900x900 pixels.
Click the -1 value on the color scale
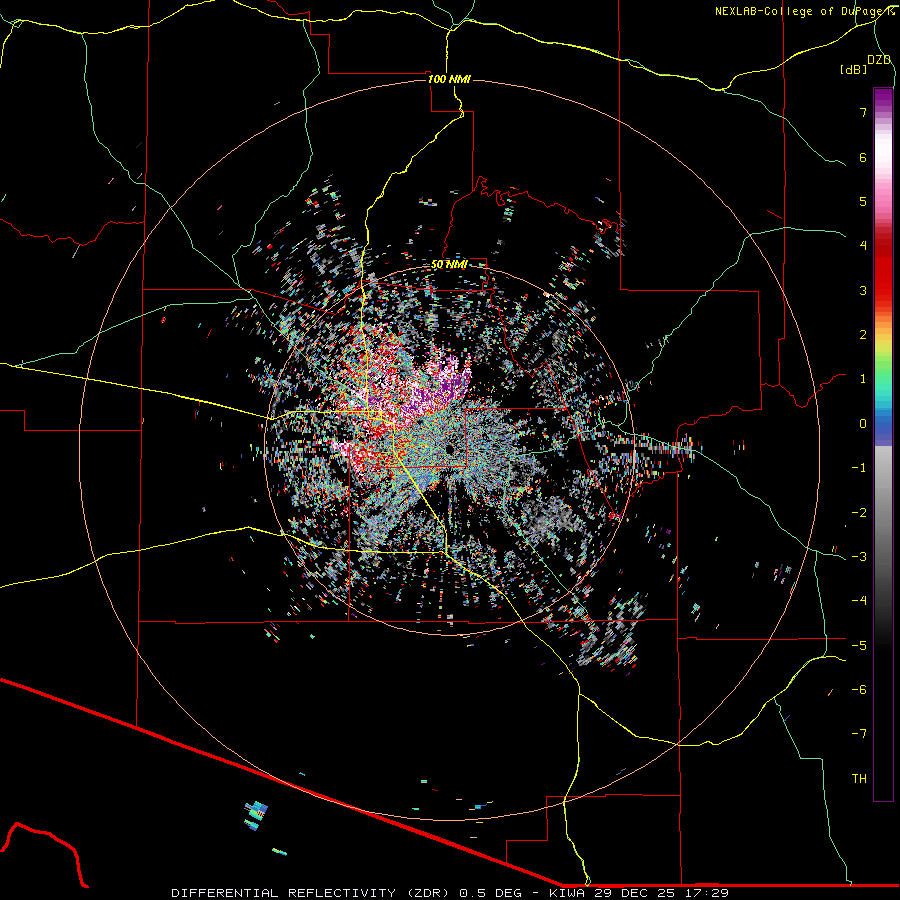[859, 468]
